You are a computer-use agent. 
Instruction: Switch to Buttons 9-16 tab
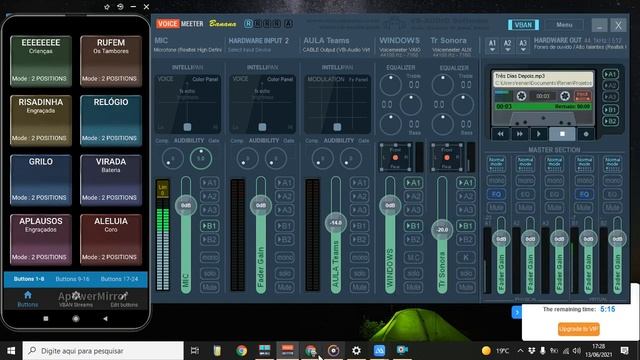[x=72, y=279]
